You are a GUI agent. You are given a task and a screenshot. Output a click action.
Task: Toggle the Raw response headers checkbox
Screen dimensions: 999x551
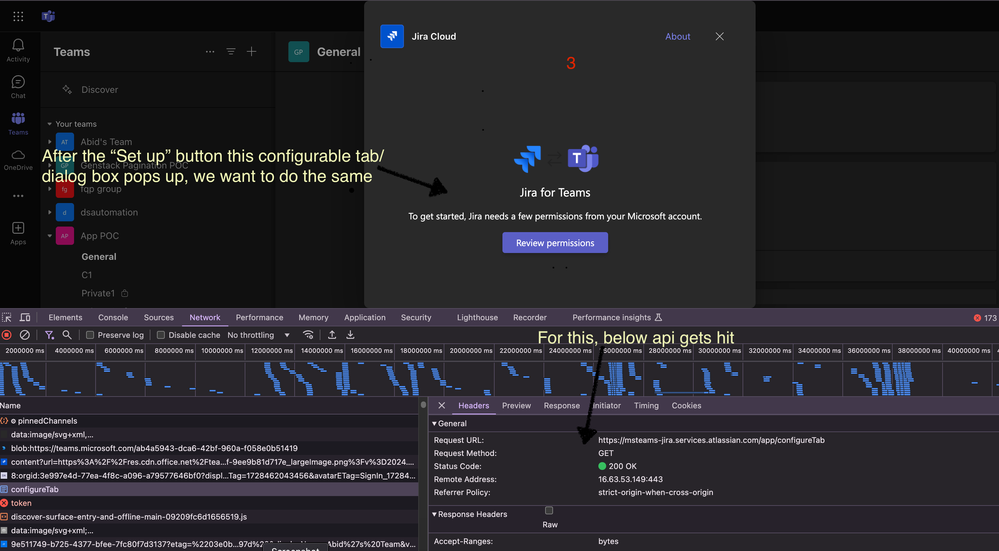coord(549,510)
